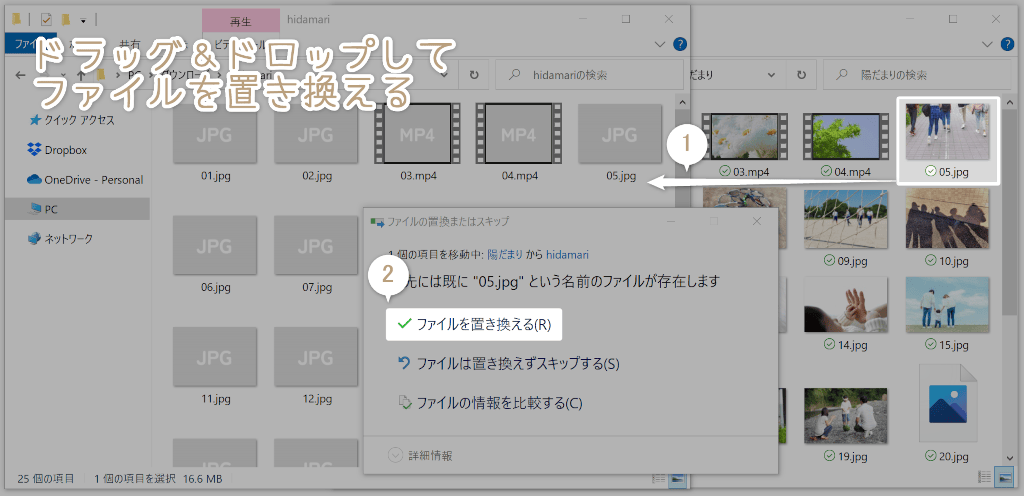Open the 再生 ribbon tab
Viewport: 1024px width, 496px height.
[x=241, y=22]
